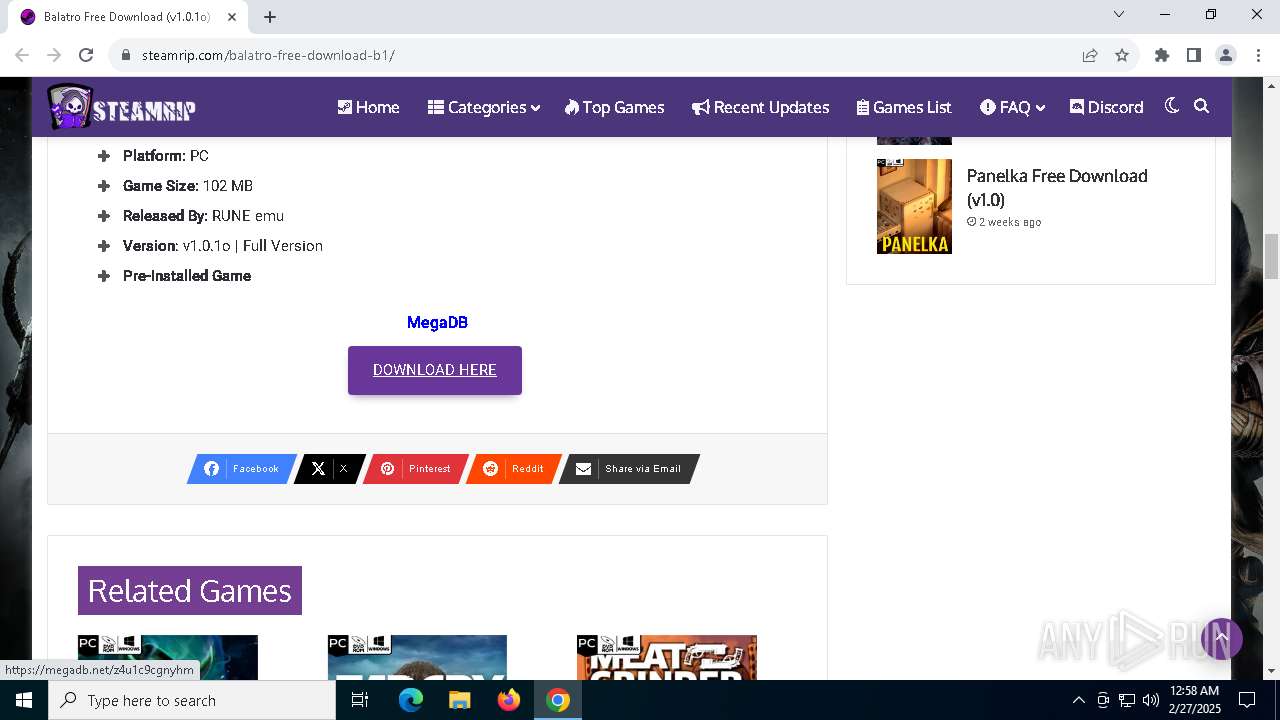The image size is (1280, 720).
Task: Share the page on Pinterest
Action: click(x=415, y=469)
